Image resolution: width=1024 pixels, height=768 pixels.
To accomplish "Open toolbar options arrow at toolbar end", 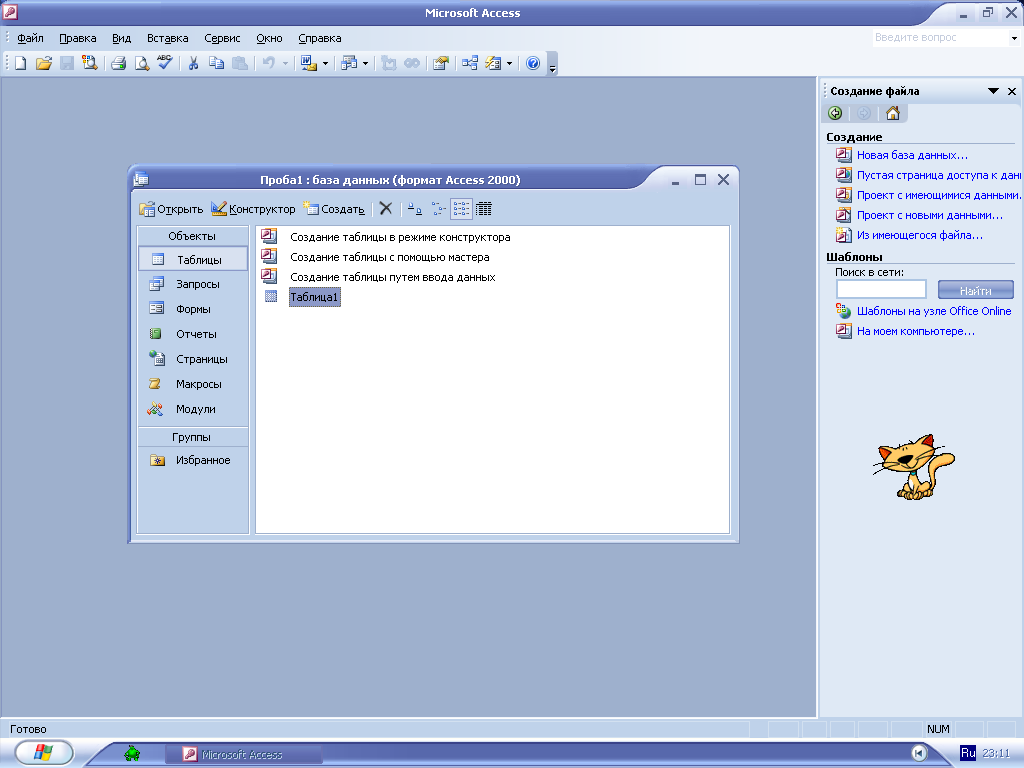I will tap(552, 64).
